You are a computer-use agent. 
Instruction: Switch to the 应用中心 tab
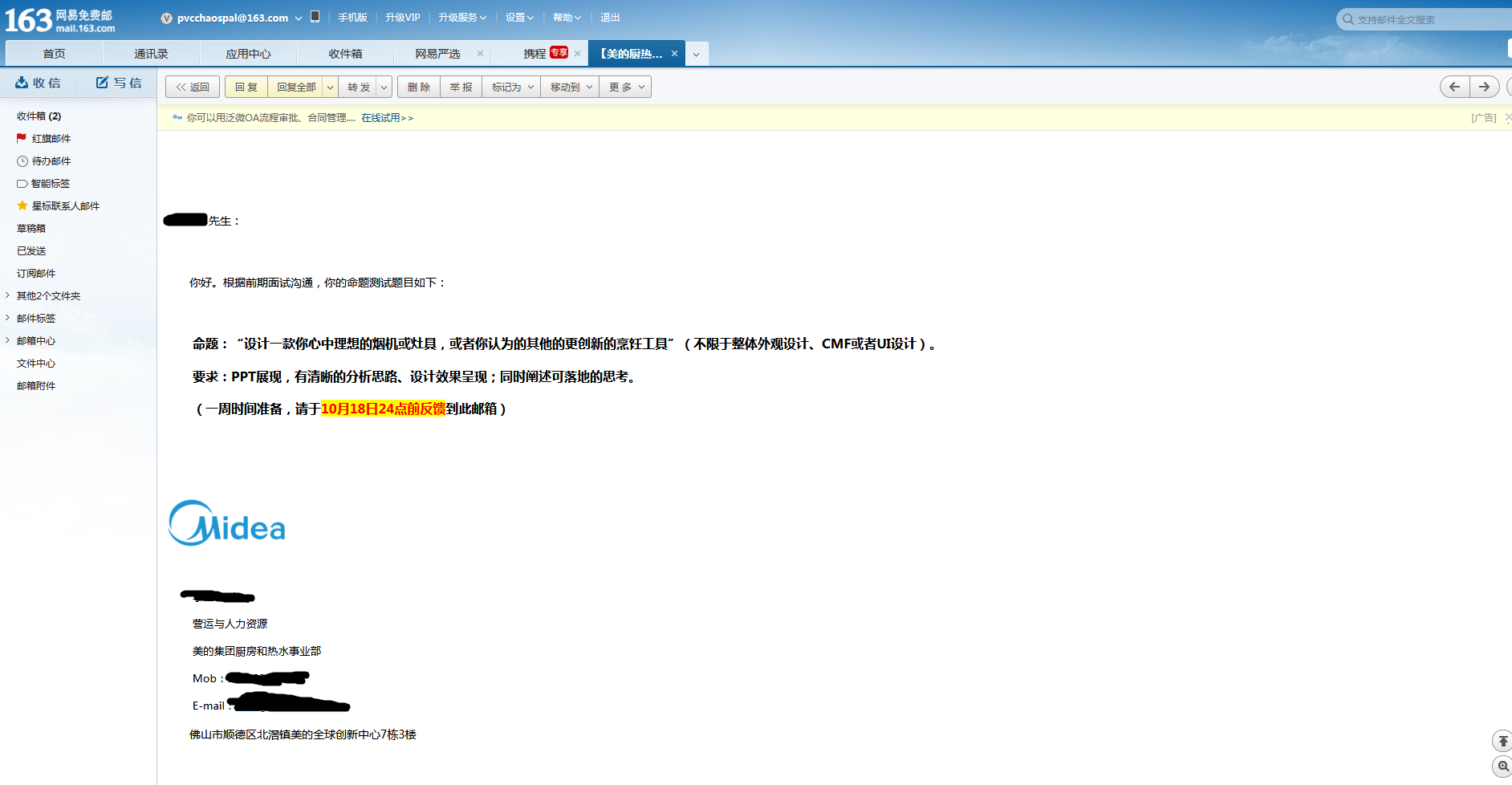pyautogui.click(x=248, y=54)
